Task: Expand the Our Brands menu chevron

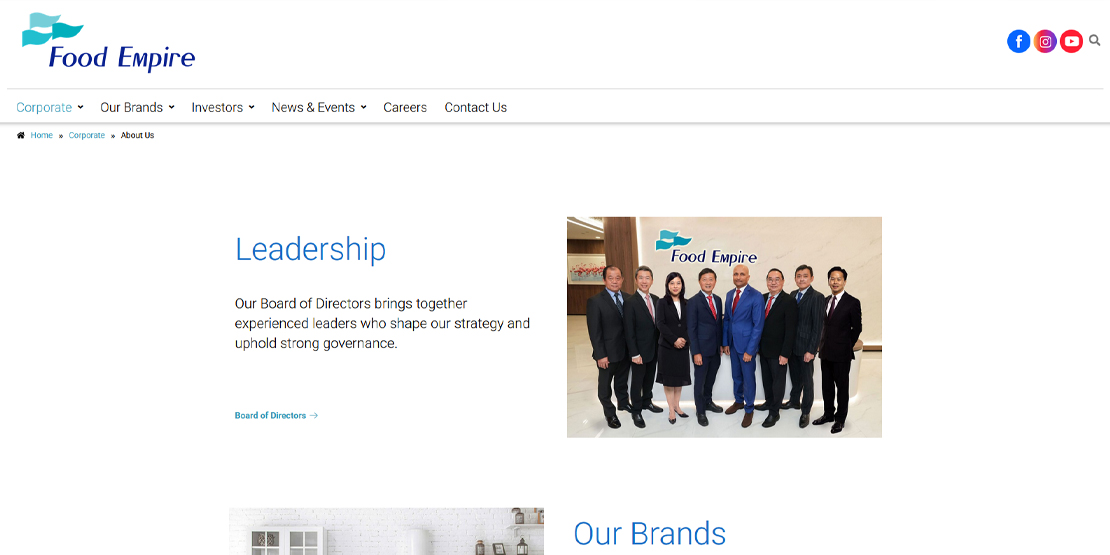Action: (171, 107)
